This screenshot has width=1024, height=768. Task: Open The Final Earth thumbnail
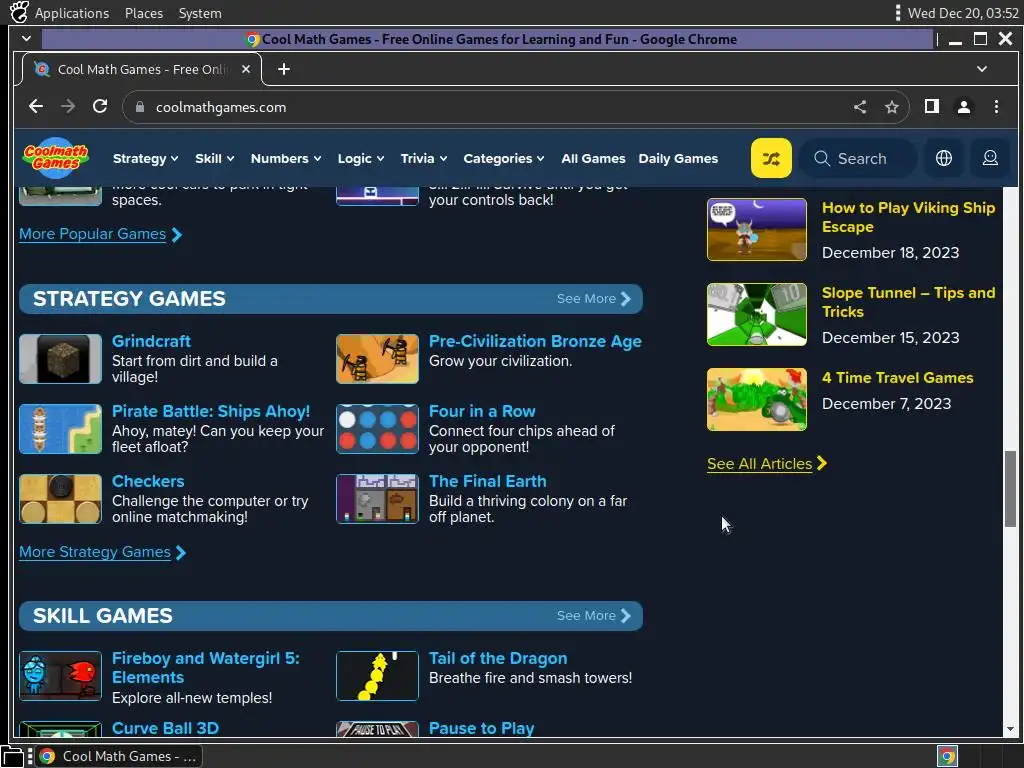click(x=377, y=498)
